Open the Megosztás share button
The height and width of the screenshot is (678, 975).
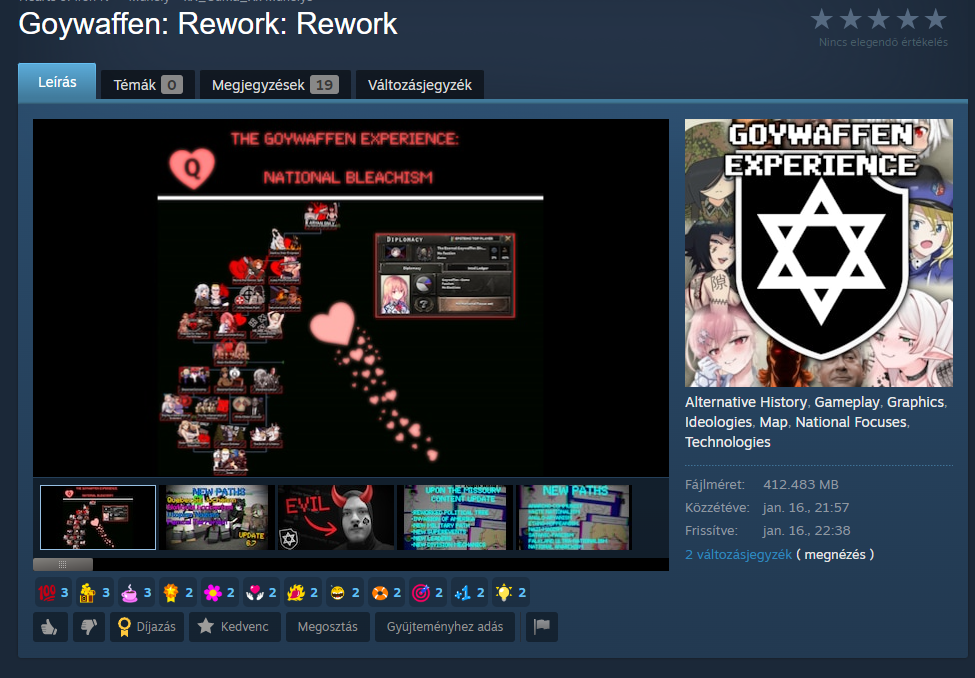(x=328, y=626)
